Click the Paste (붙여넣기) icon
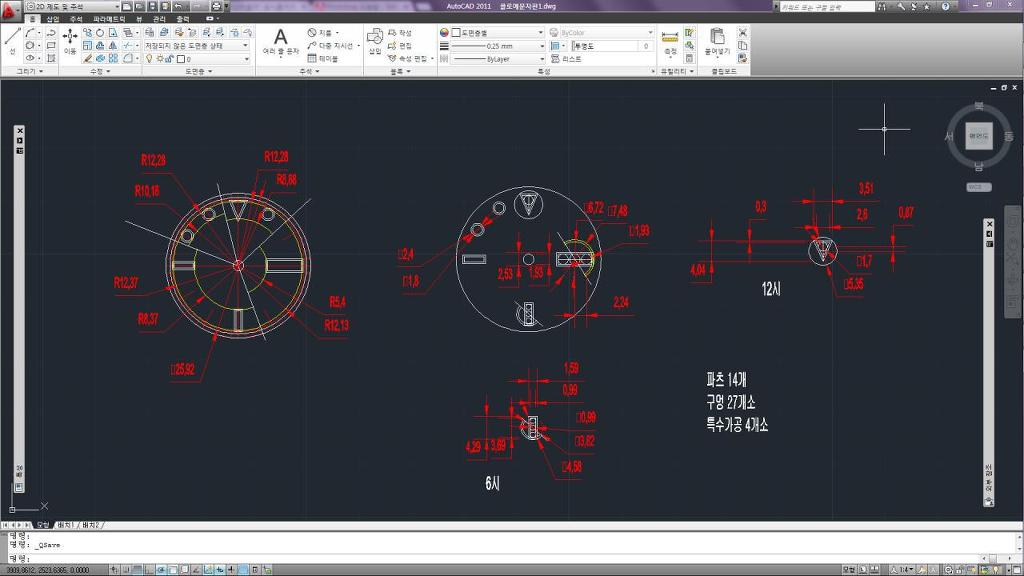This screenshot has height=576, width=1024. (x=716, y=40)
